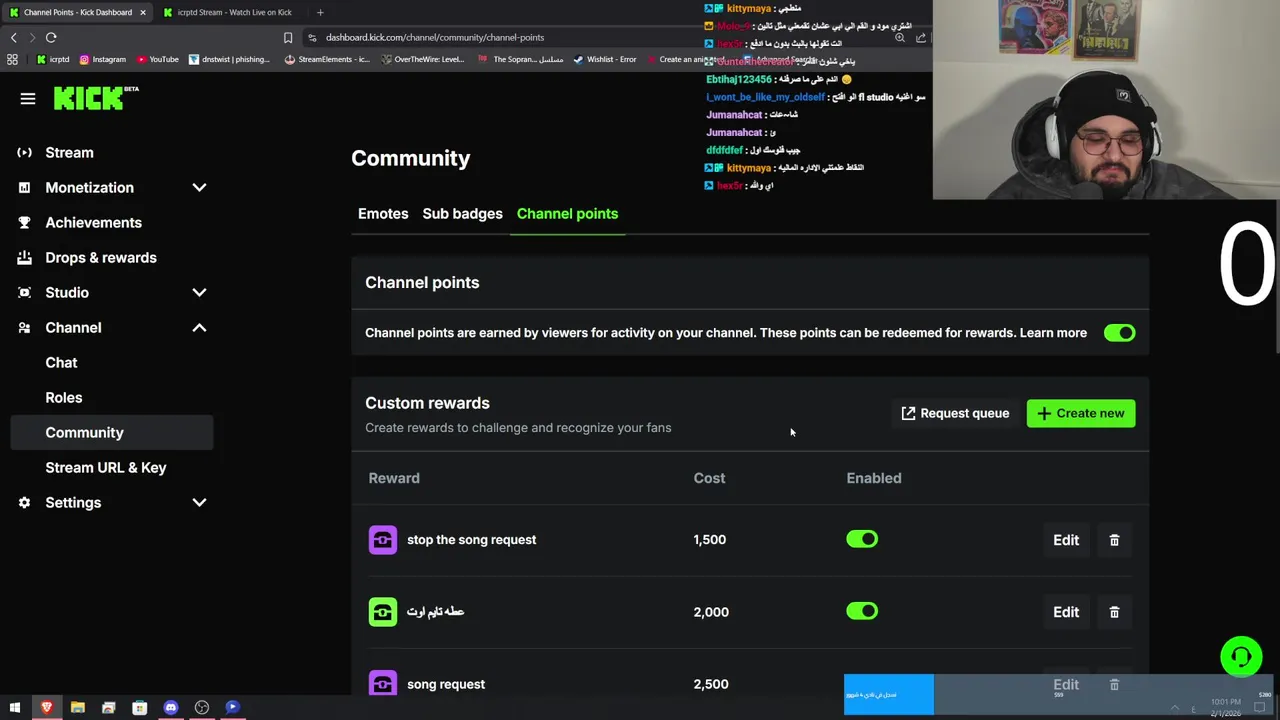Open the Instagram bookmark
This screenshot has width=1280, height=720.
point(103,59)
